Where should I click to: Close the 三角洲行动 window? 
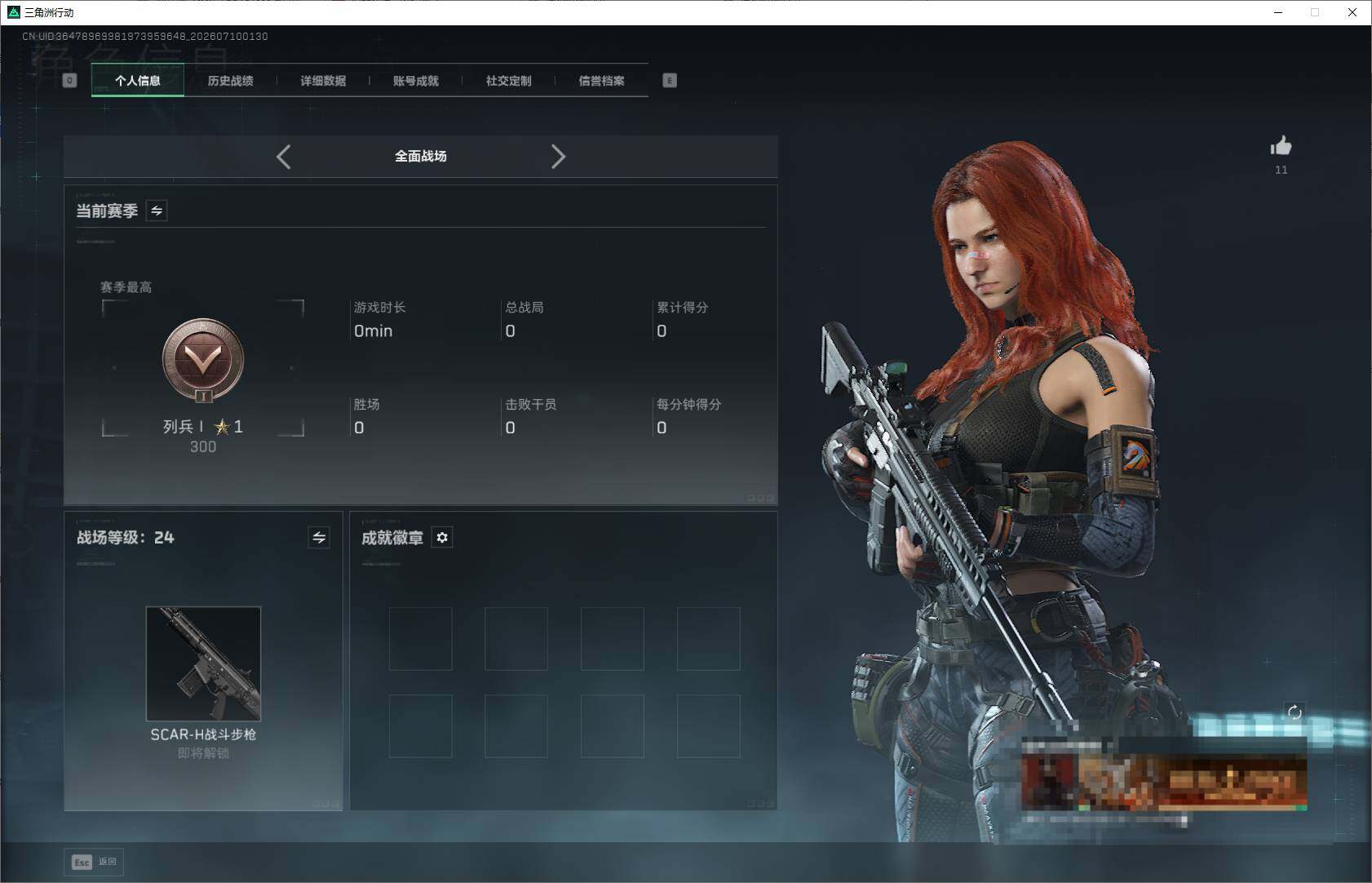(x=1352, y=12)
